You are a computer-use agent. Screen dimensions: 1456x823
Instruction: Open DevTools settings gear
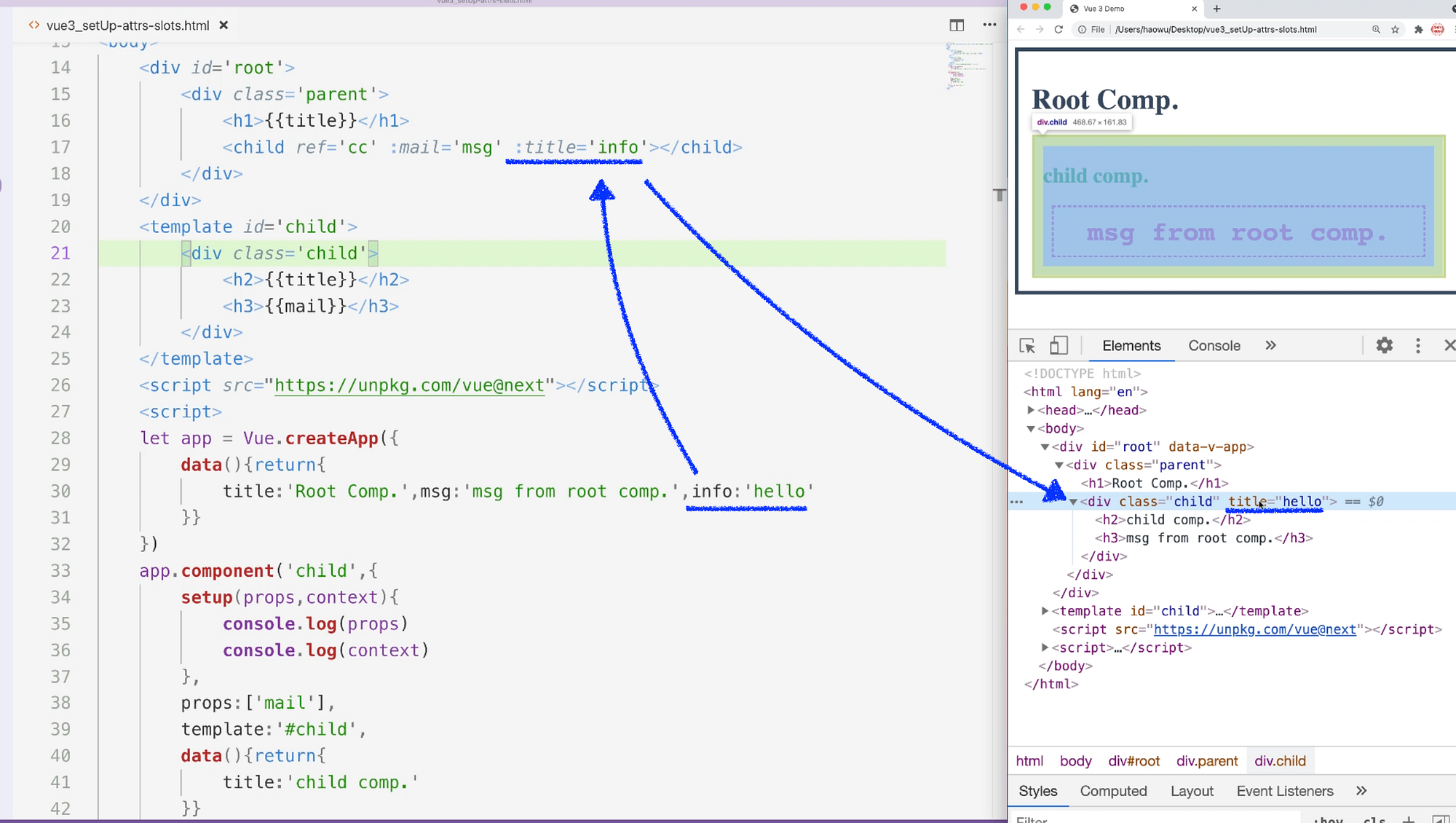point(1384,346)
